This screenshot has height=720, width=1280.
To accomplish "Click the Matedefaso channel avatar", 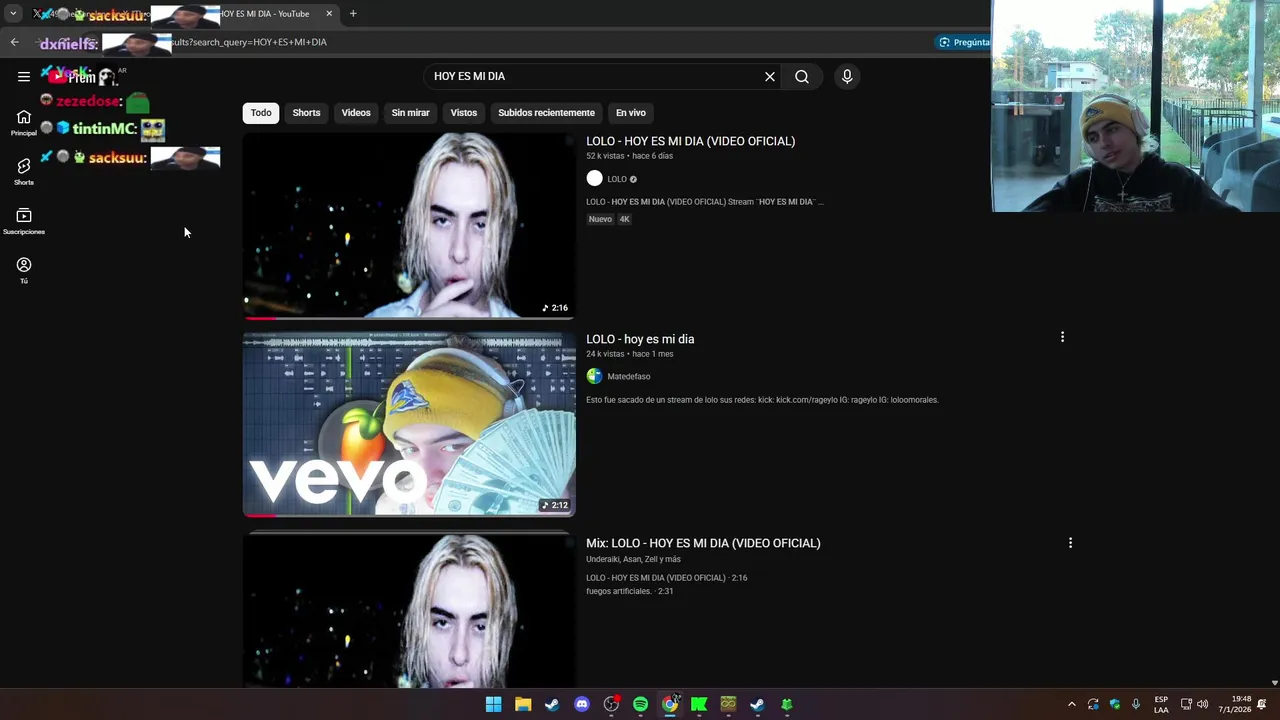I will [595, 376].
